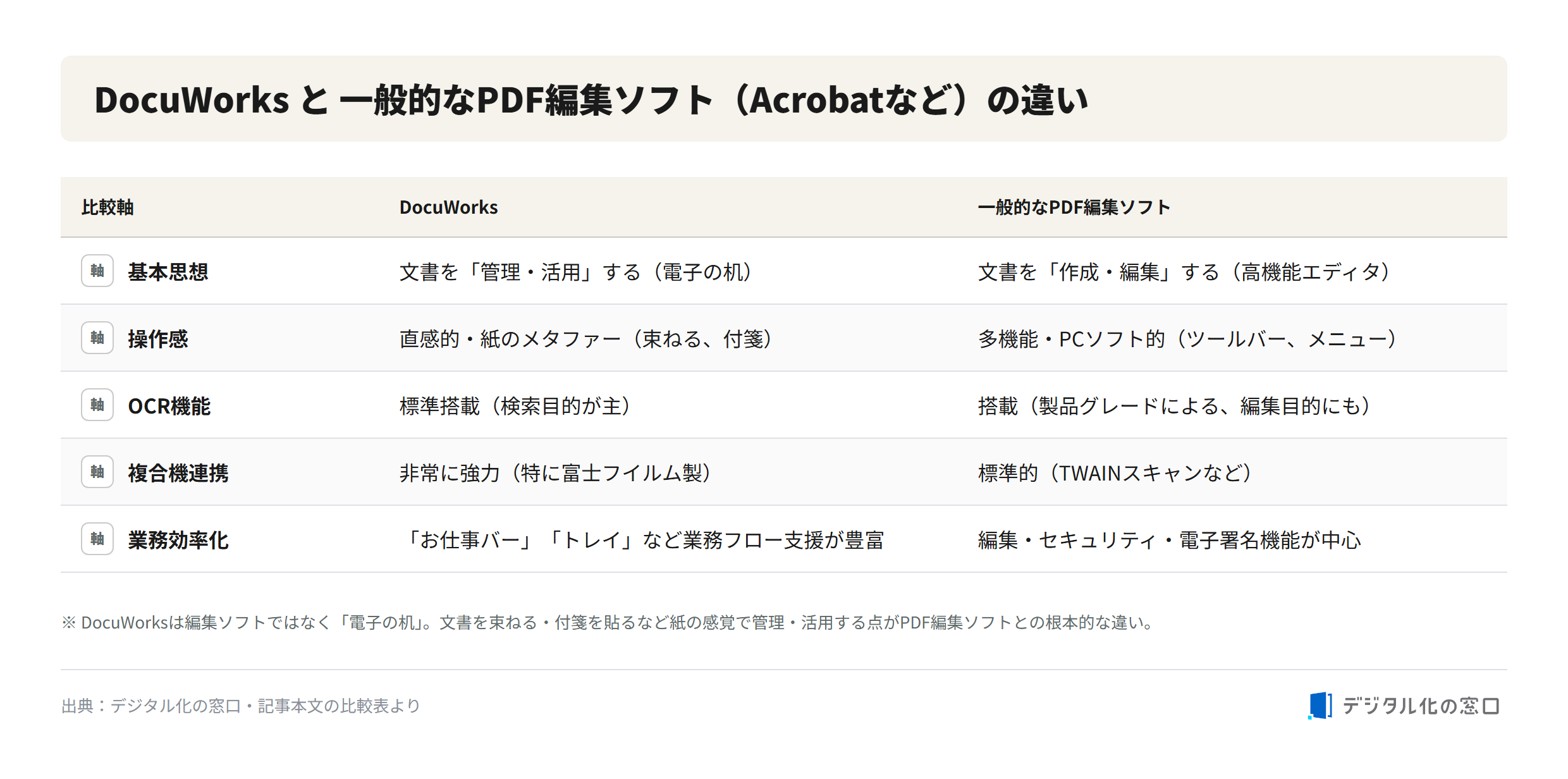
Task: Click the 軸 icon beside 業務効率化
Action: 97,539
